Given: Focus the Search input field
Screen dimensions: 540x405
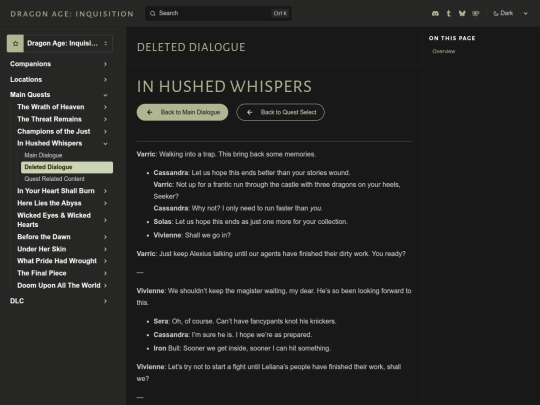Looking at the screenshot, I should 218,13.
